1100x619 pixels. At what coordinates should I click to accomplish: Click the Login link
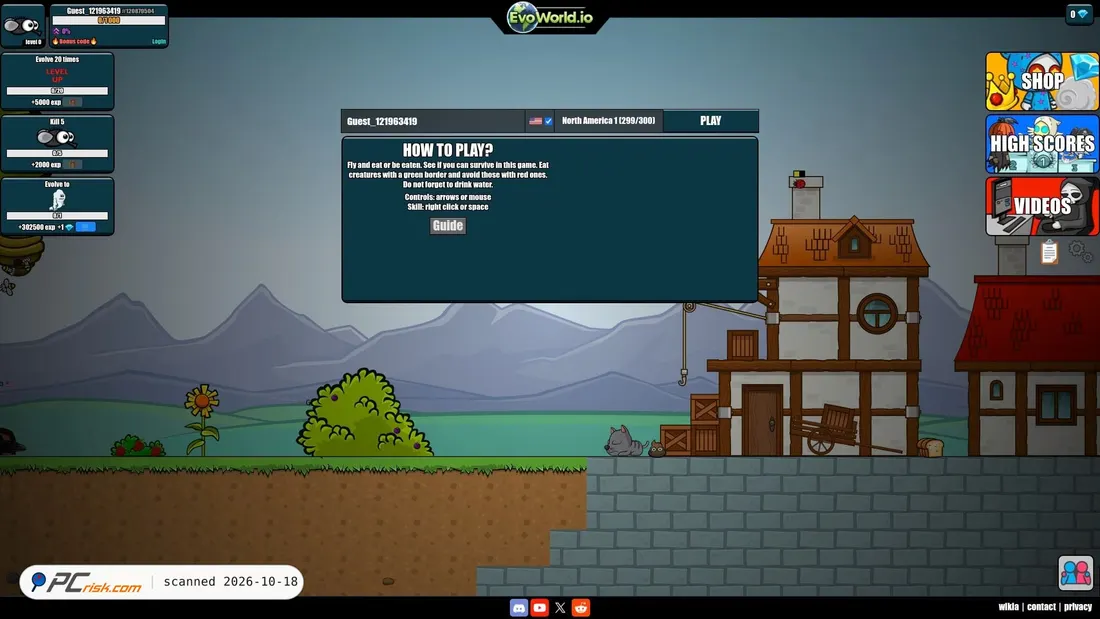[159, 41]
